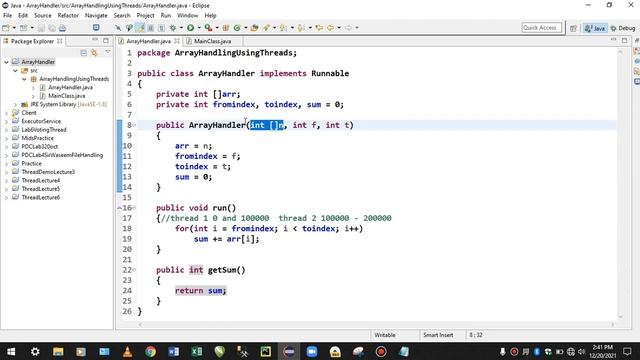Toggle Show Whitespace Characters button

coord(161,28)
